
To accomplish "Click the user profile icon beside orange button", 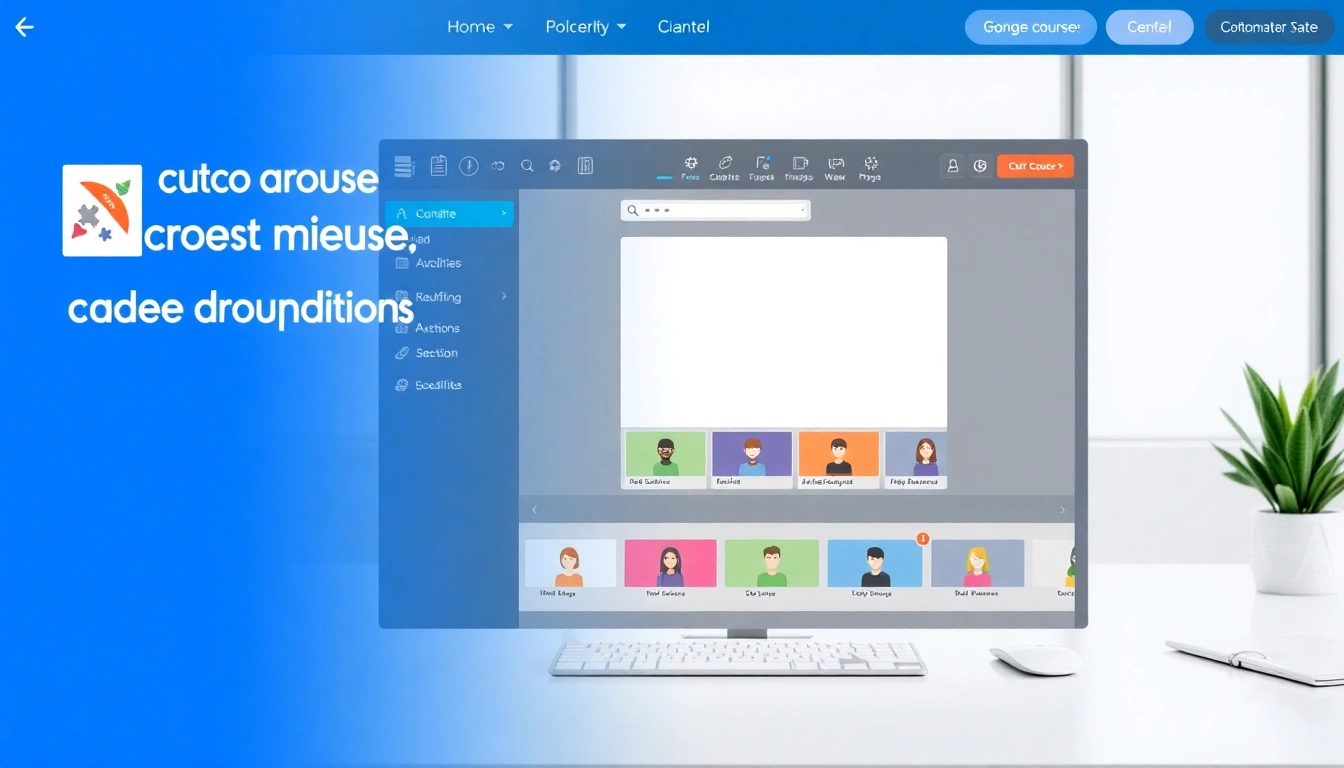I will click(952, 166).
